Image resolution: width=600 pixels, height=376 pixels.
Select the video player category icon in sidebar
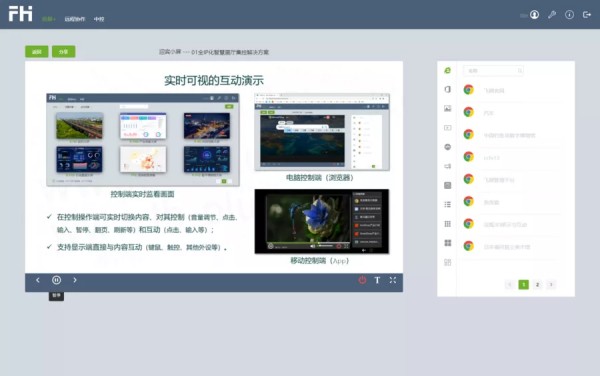(447, 128)
